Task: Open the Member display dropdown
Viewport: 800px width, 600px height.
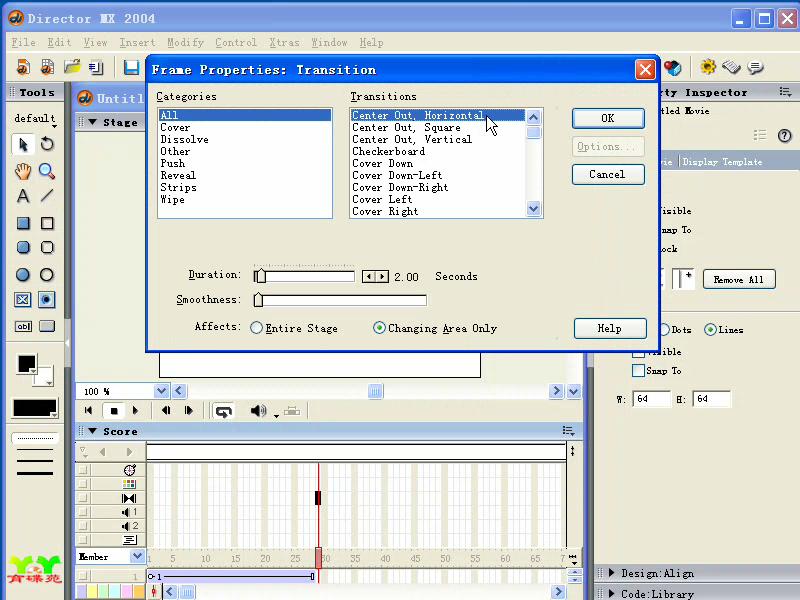Action: 137,556
